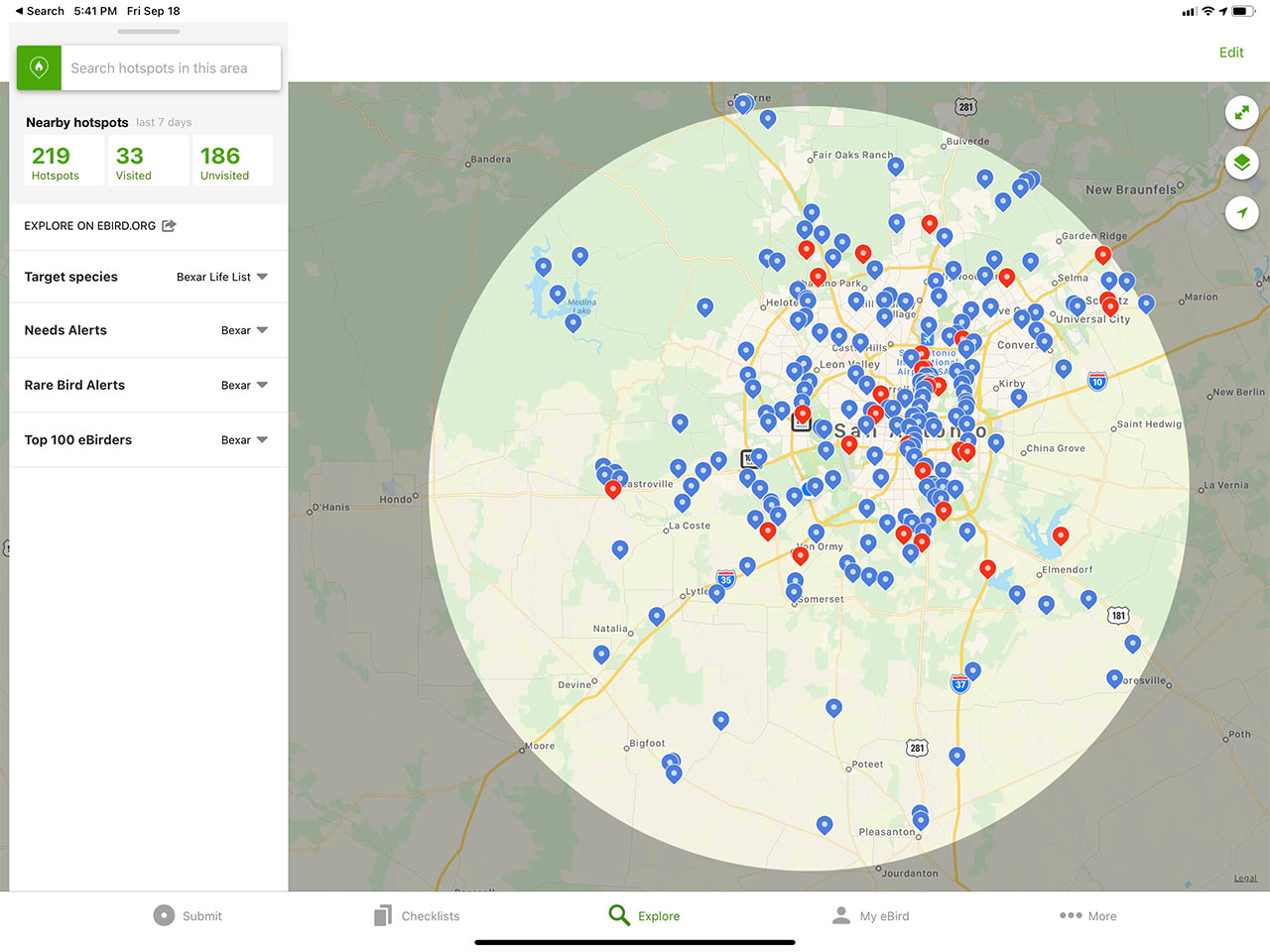This screenshot has height=952, width=1270.
Task: View the 186 Unvisited hotspots stat
Action: click(231, 160)
